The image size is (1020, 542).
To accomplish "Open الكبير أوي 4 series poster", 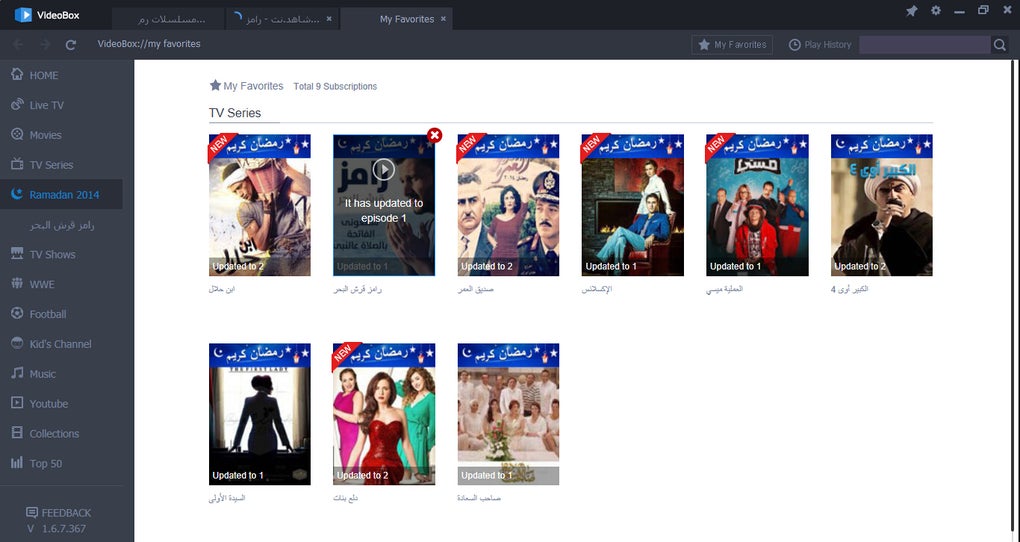I will pyautogui.click(x=881, y=205).
